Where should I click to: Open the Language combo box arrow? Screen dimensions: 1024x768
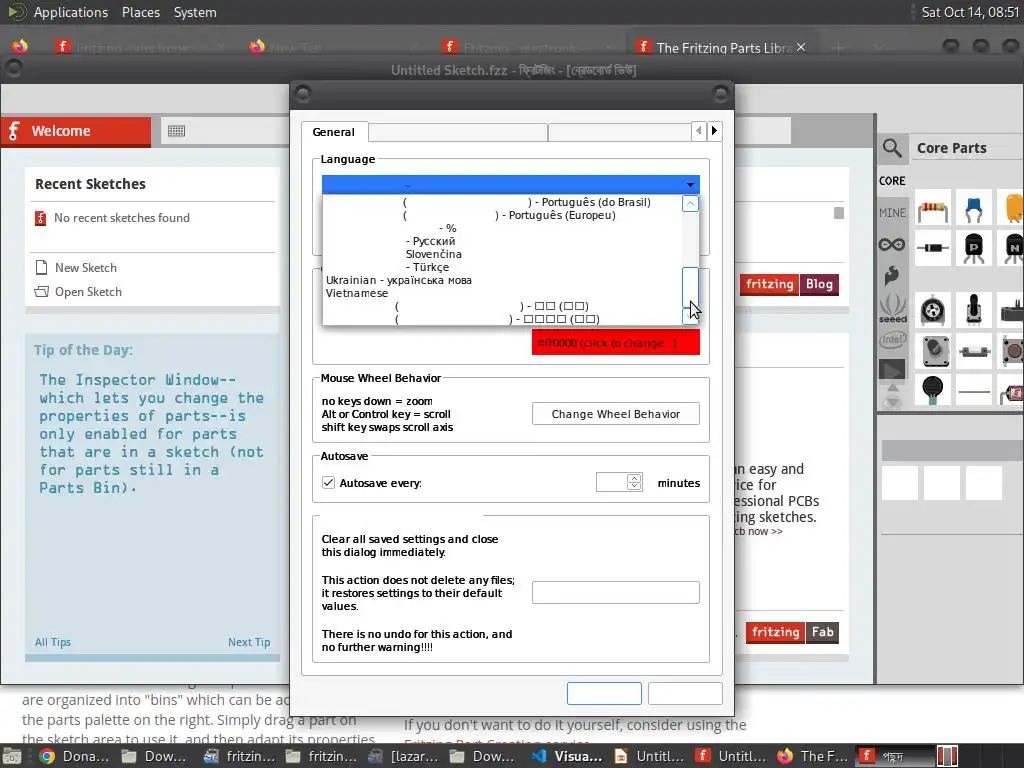tap(690, 185)
